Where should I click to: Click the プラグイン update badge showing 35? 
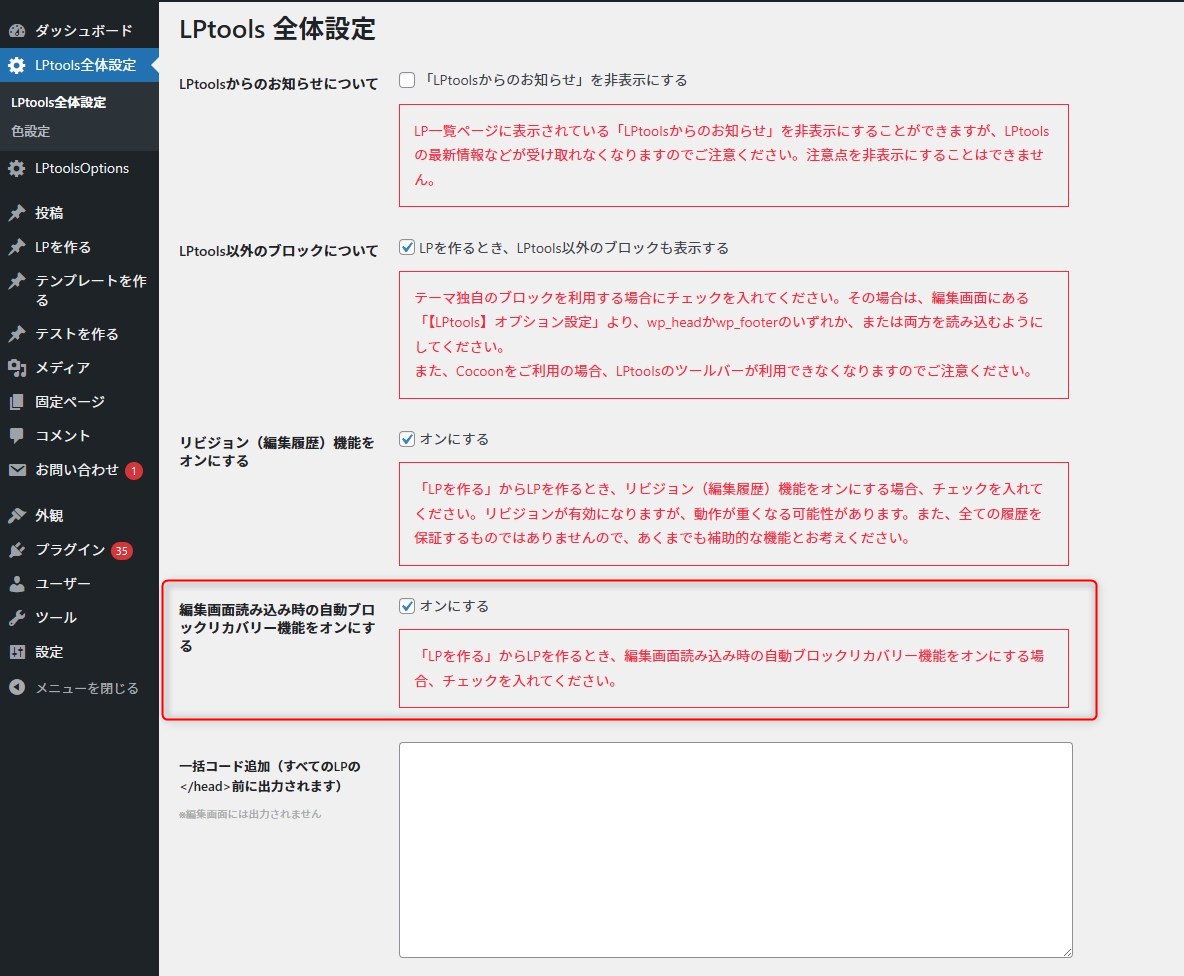122,551
